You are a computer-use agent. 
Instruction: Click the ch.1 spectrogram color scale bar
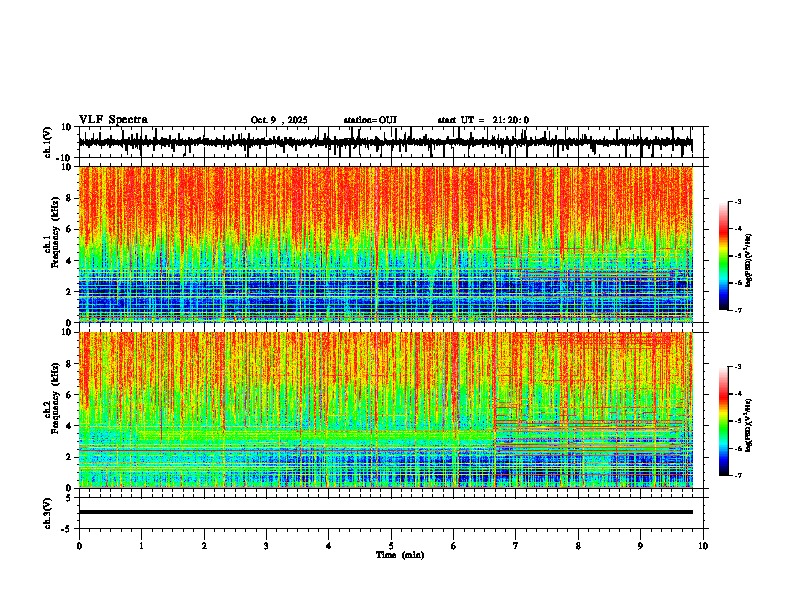pyautogui.click(x=724, y=256)
